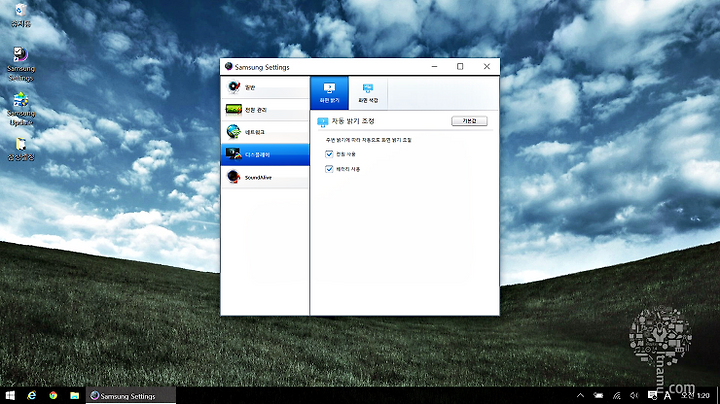720x404 pixels.
Task: Select the Samsung Update desktop shortcut
Action: [21, 109]
